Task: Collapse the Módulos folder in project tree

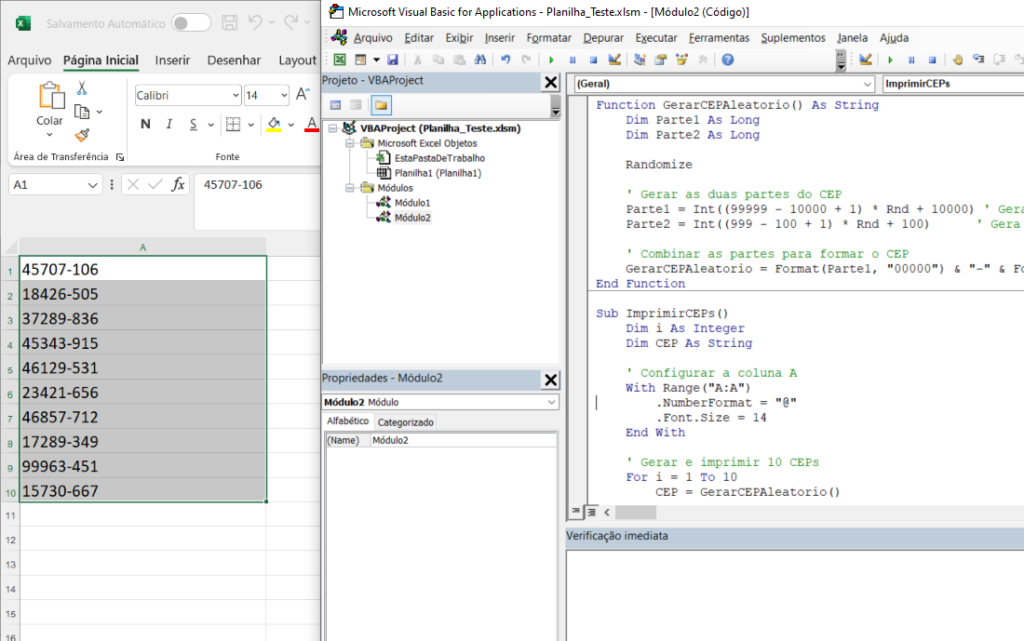Action: (350, 188)
